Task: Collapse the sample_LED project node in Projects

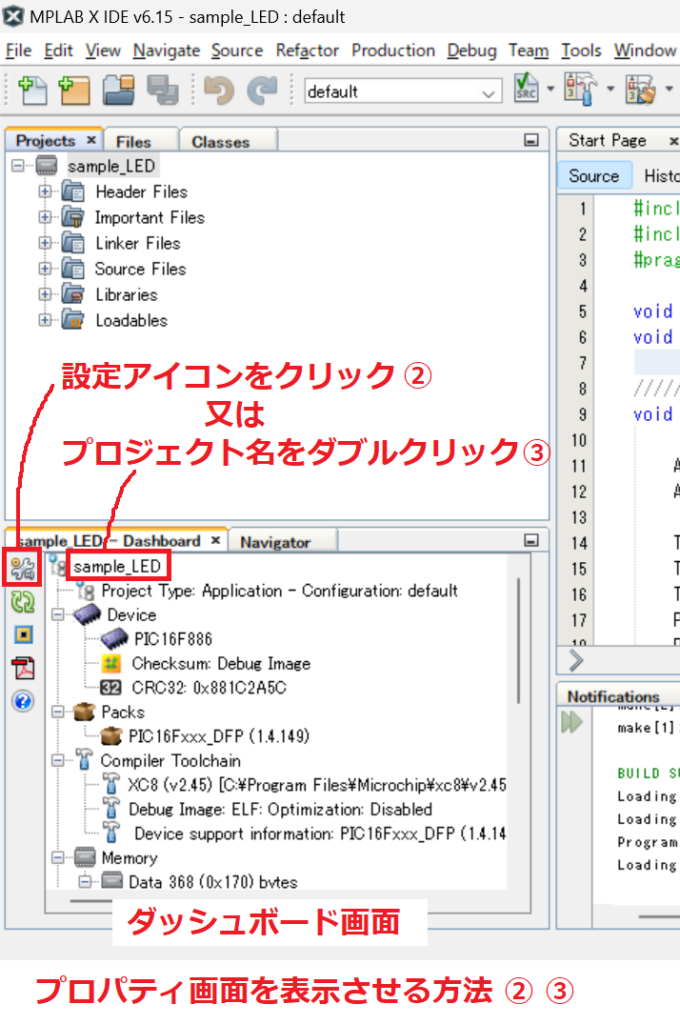Action: click(x=18, y=166)
